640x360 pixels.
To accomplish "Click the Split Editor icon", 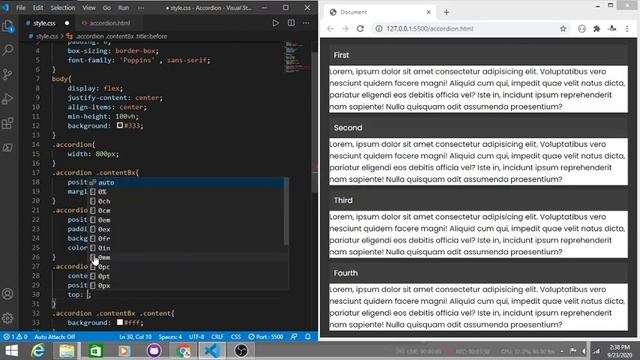I will (291, 23).
